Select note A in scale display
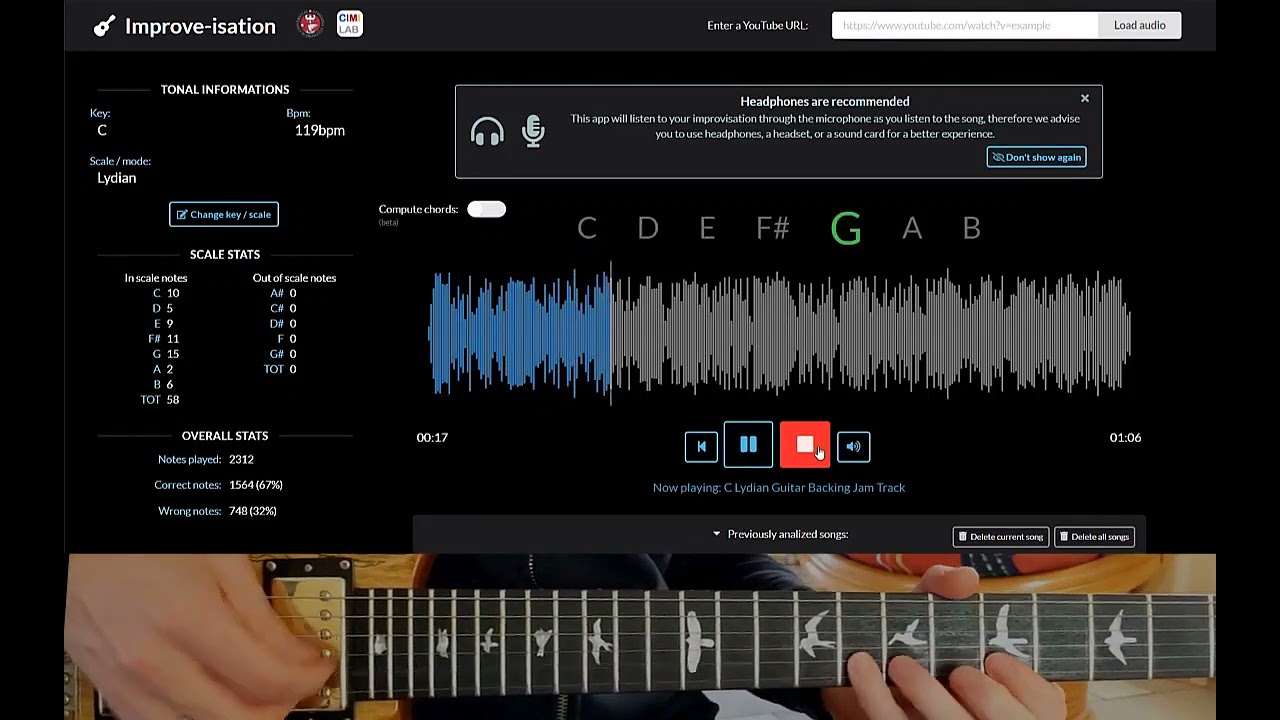 (x=912, y=229)
